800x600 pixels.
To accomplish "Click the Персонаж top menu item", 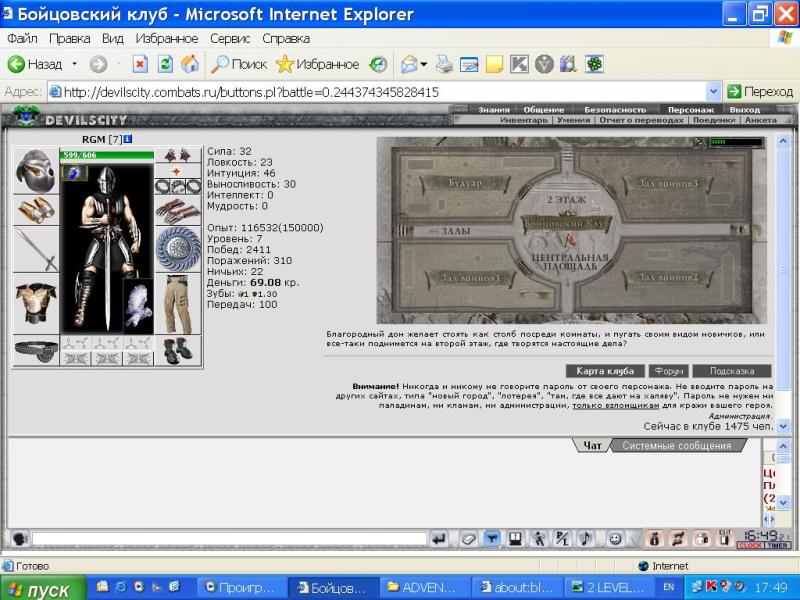I will 690,110.
